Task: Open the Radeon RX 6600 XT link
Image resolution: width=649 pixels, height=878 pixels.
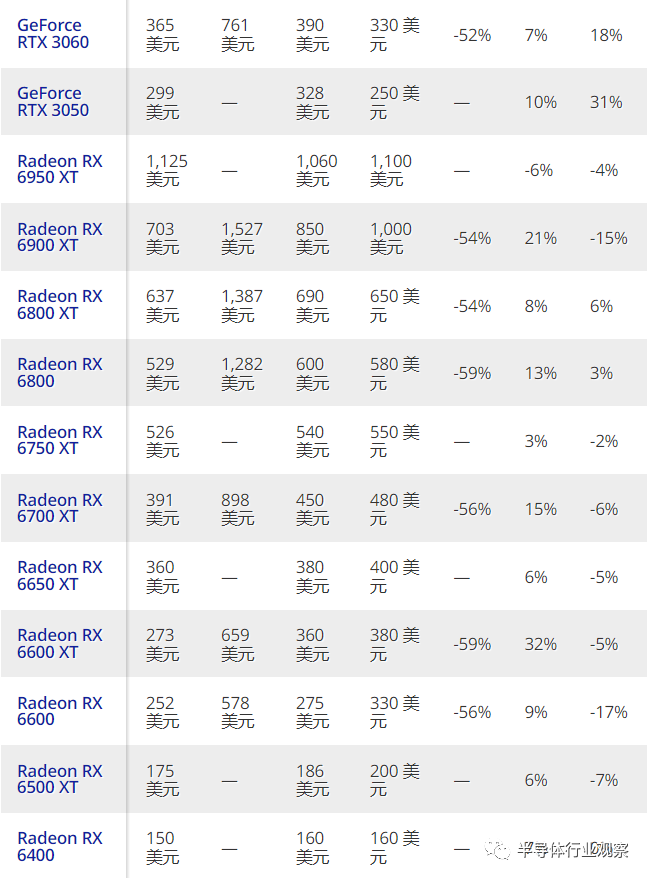Action: click(x=60, y=643)
